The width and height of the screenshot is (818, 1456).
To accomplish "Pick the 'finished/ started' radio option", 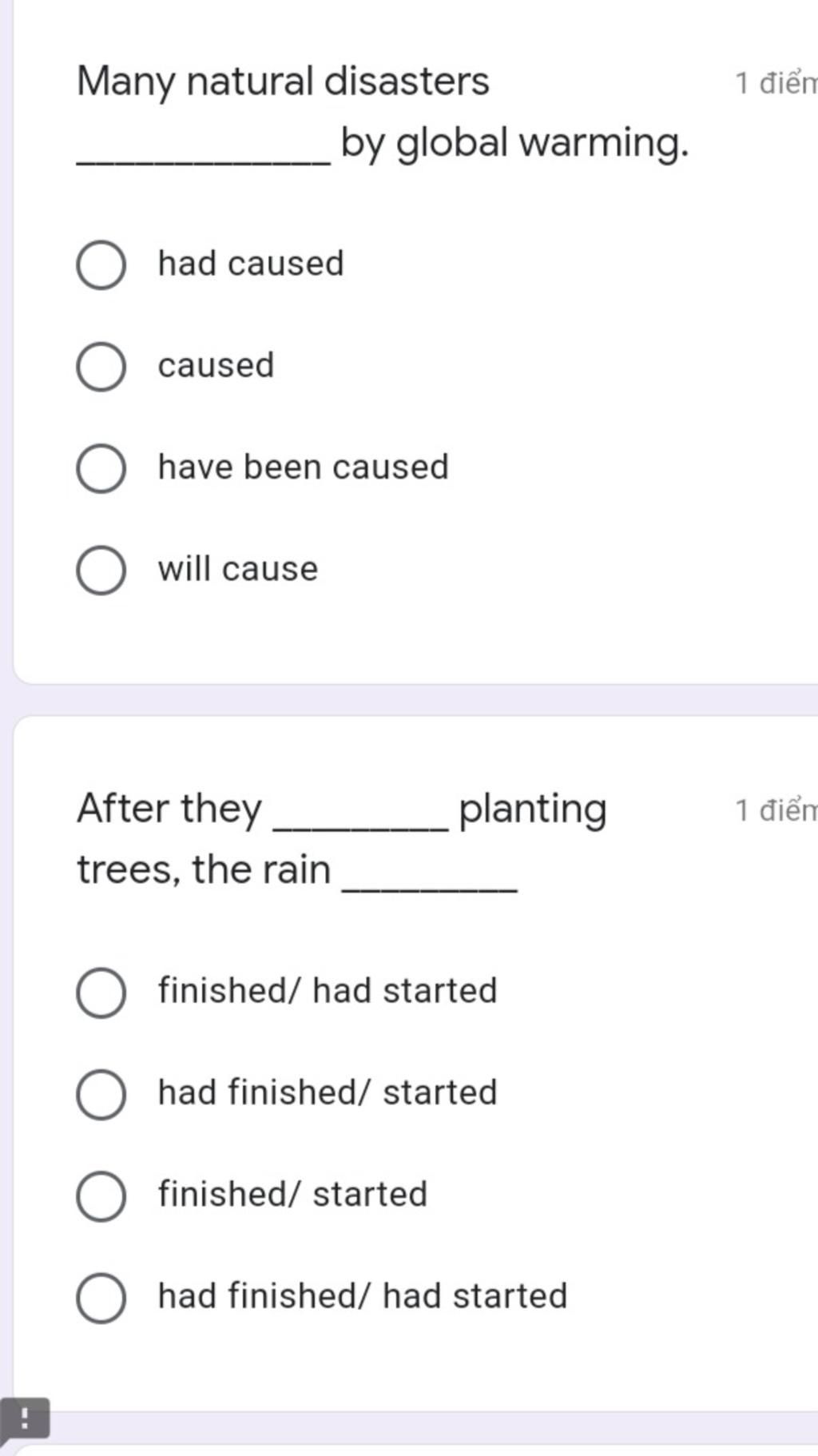I will (101, 1196).
